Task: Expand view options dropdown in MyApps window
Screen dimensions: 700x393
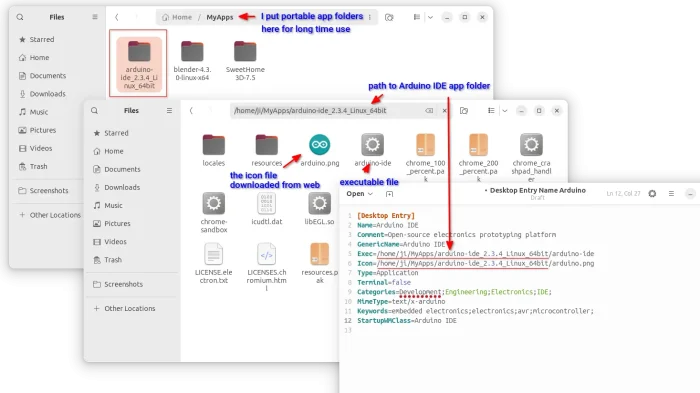Action: [x=430, y=17]
